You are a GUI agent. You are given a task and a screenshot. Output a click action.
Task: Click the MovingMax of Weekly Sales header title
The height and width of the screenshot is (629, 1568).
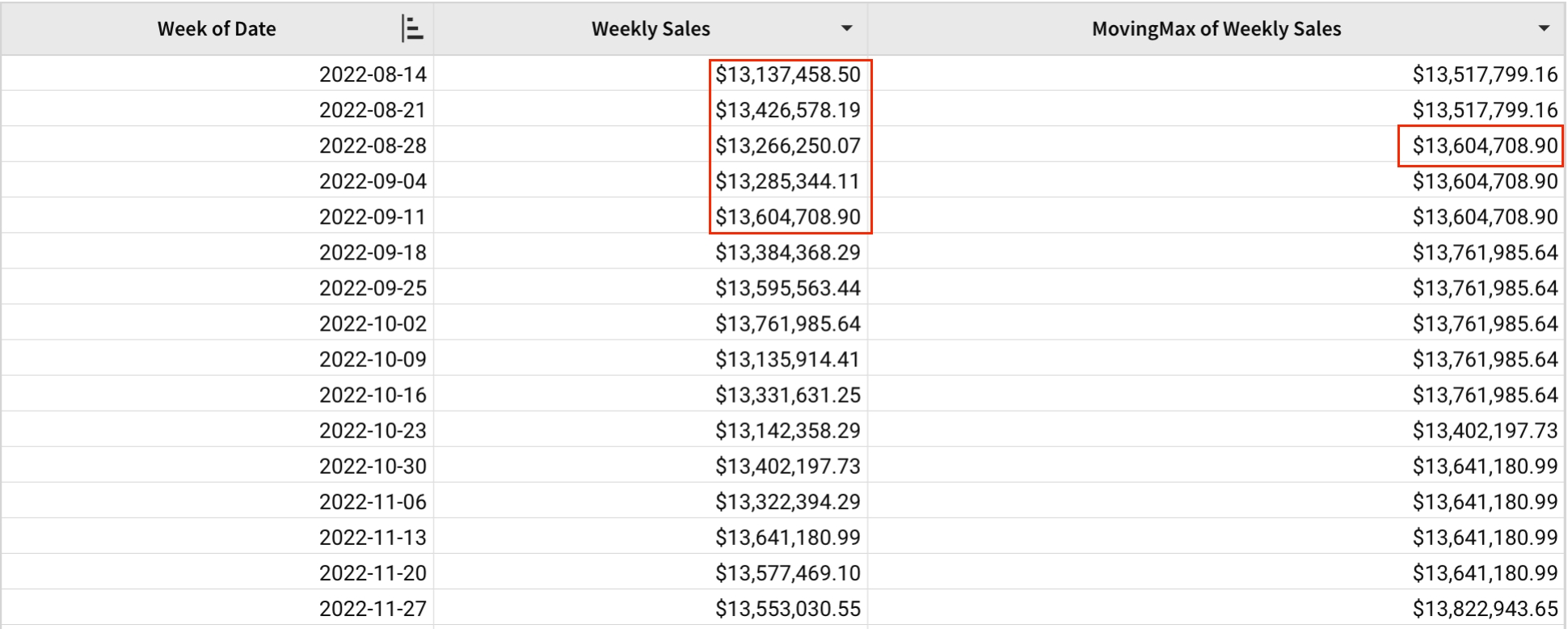1216,29
